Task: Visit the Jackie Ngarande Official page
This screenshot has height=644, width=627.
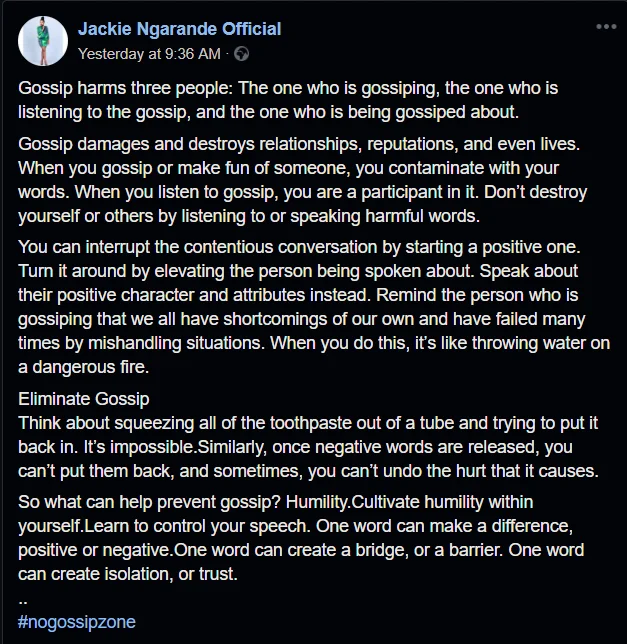Action: [179, 29]
